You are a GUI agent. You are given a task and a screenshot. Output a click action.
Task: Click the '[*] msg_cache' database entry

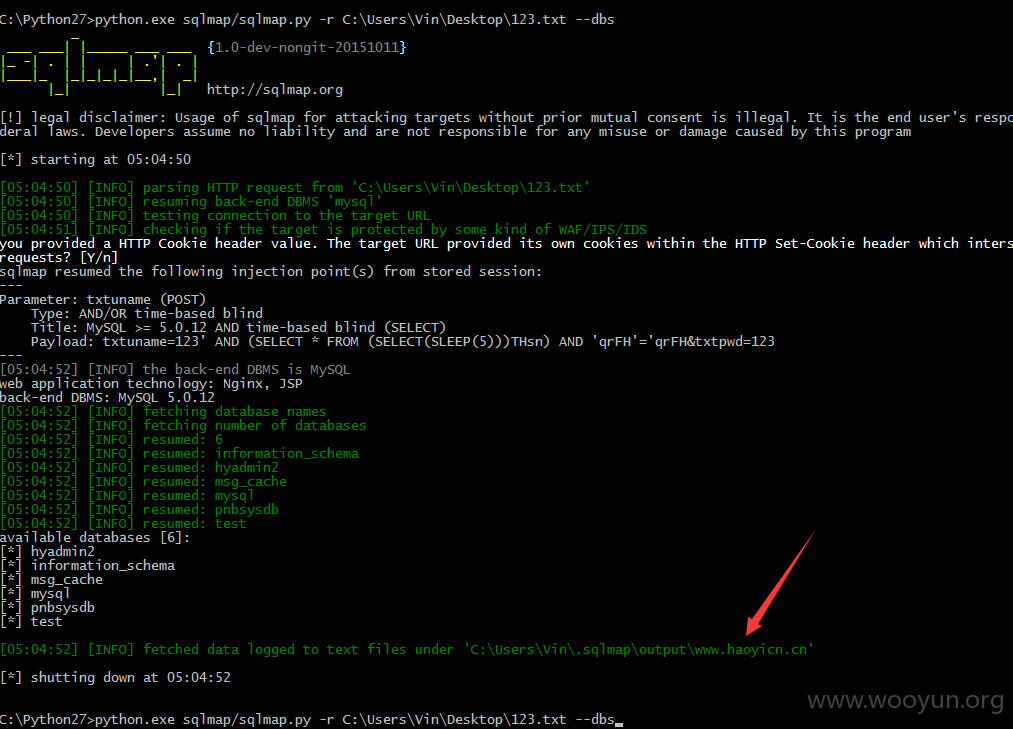pos(52,580)
